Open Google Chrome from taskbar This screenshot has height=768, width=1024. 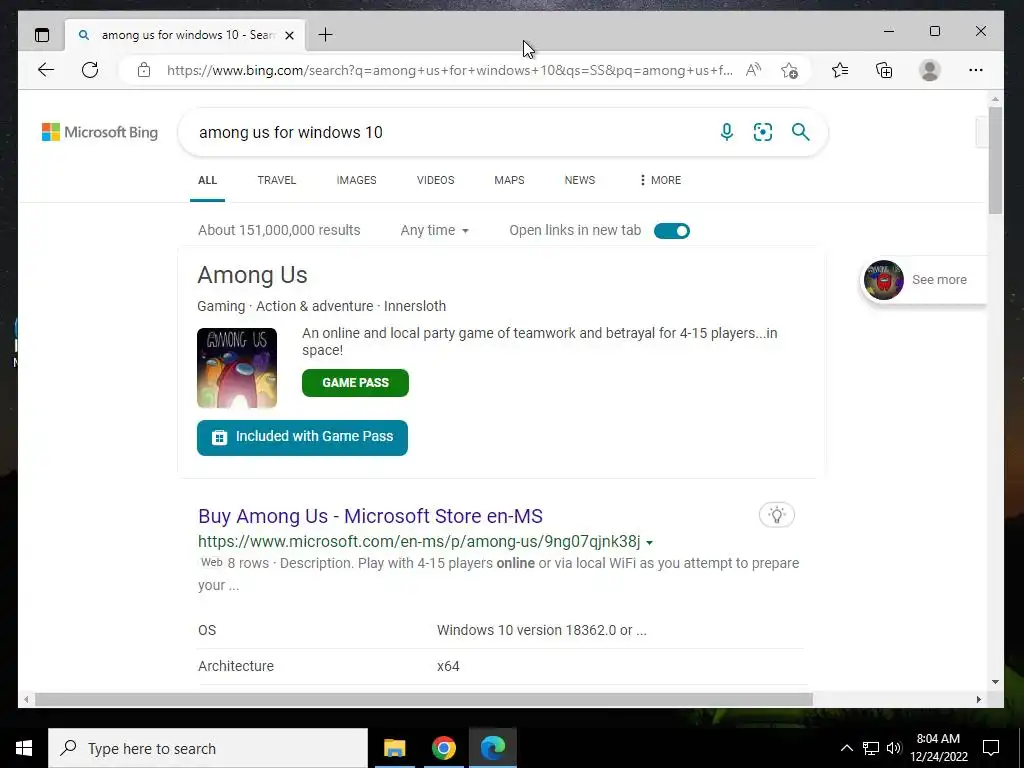point(443,748)
